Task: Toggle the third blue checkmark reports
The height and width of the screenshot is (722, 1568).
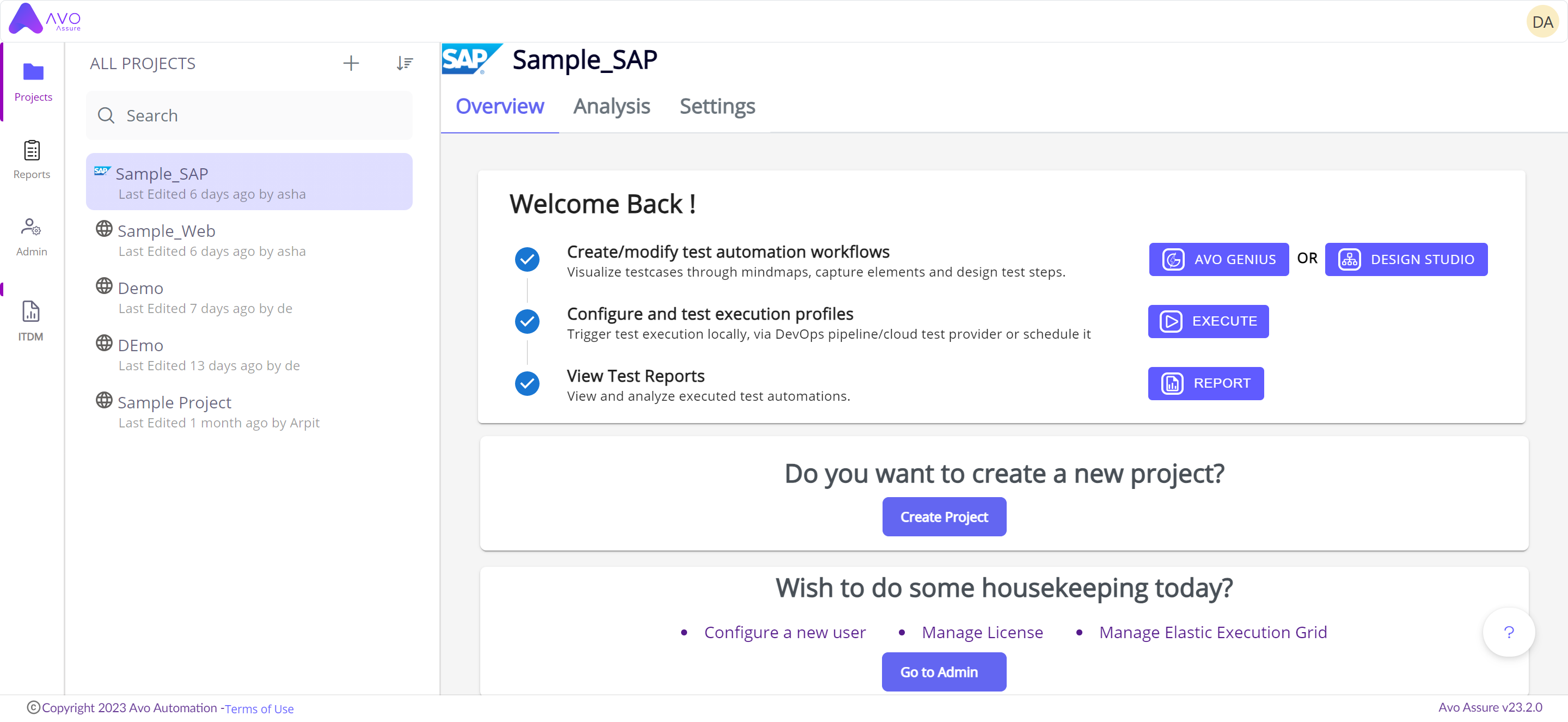Action: click(x=527, y=383)
